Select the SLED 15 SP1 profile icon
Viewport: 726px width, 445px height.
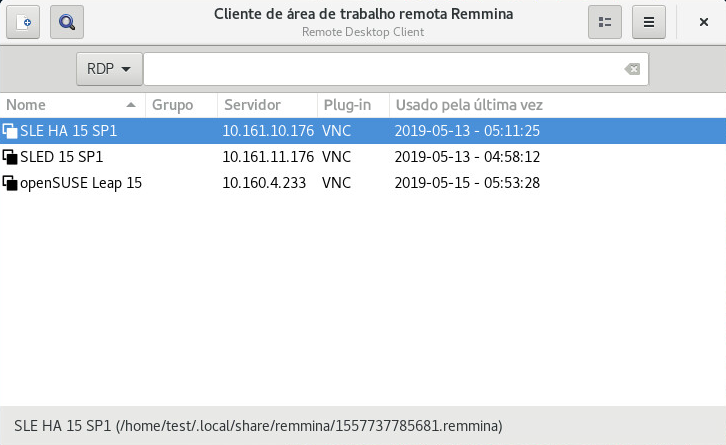coord(10,157)
